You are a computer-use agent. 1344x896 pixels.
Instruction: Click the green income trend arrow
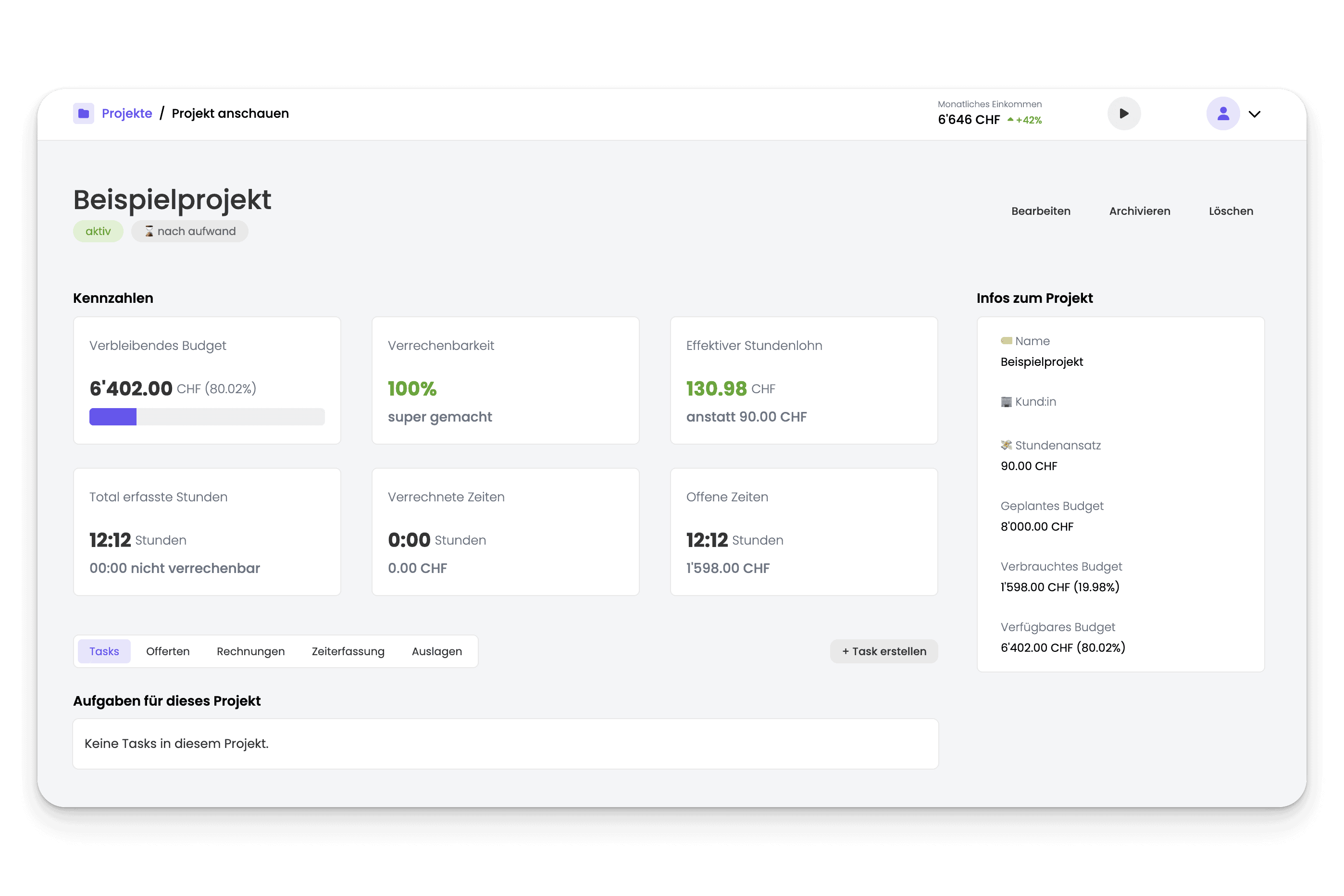pyautogui.click(x=1010, y=119)
